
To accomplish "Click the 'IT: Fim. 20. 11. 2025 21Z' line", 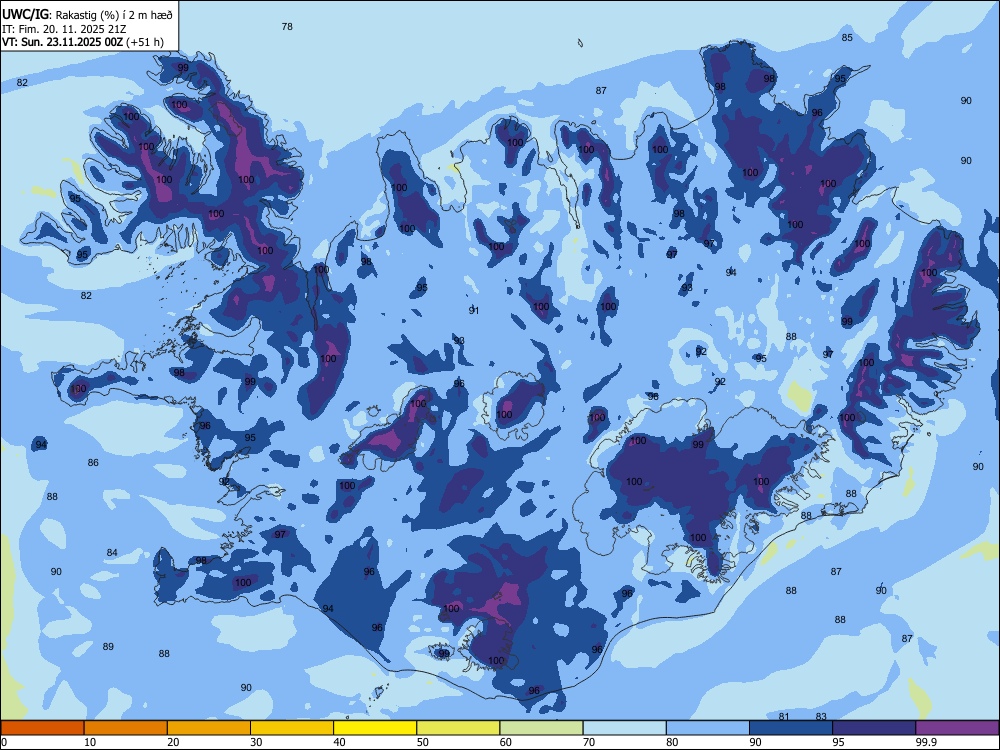I will pos(64,29).
